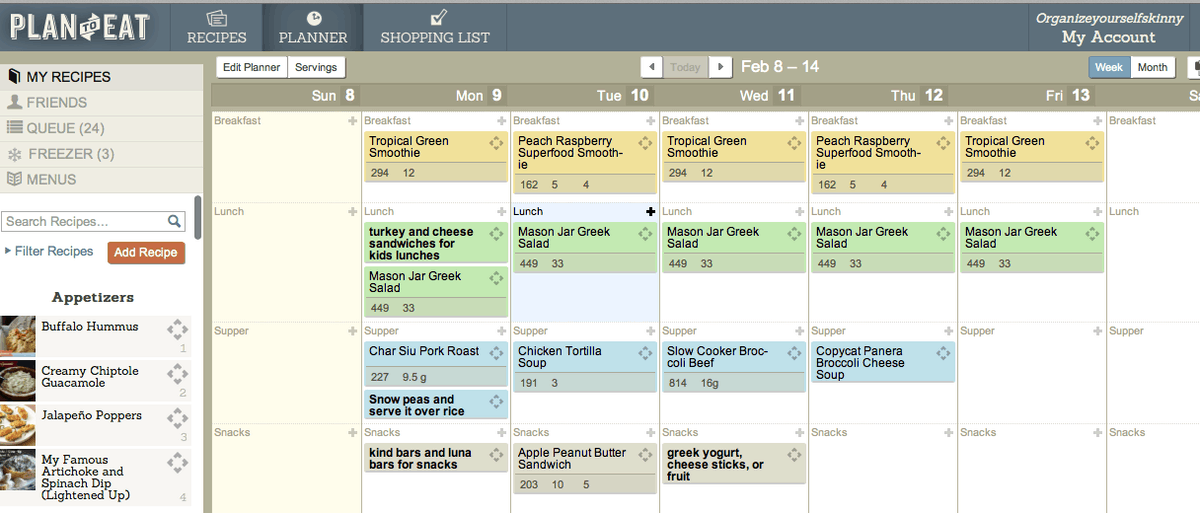Click the move handle on Chicken Tortilla Soup
This screenshot has height=513, width=1200.
click(645, 353)
